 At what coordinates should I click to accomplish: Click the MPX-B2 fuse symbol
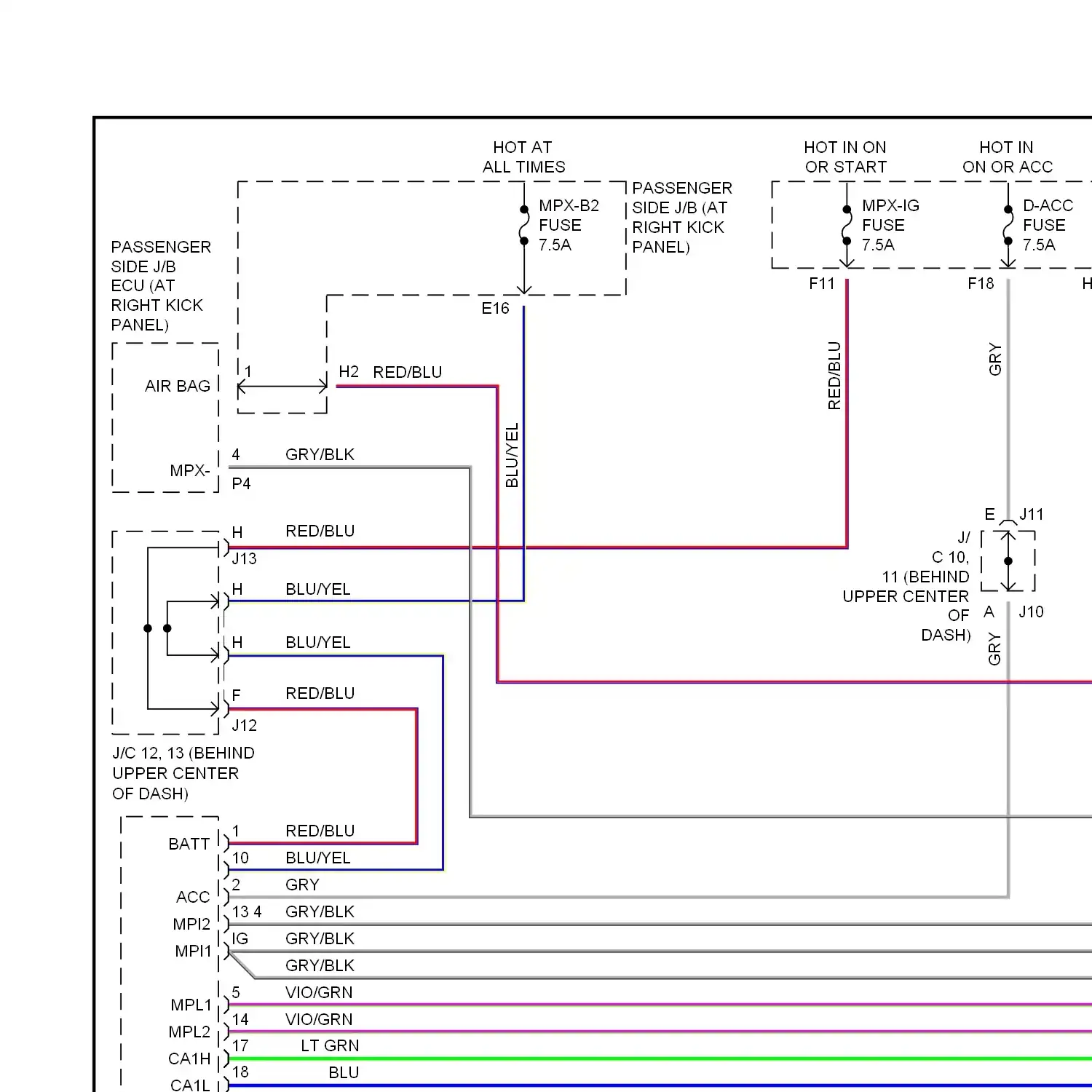pyautogui.click(x=523, y=225)
